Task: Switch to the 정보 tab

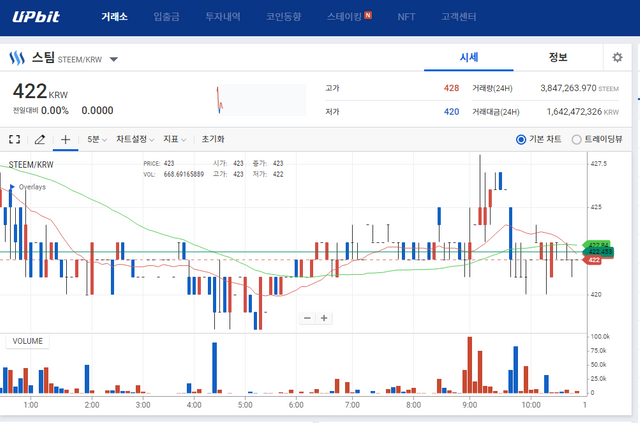Action: [x=558, y=58]
